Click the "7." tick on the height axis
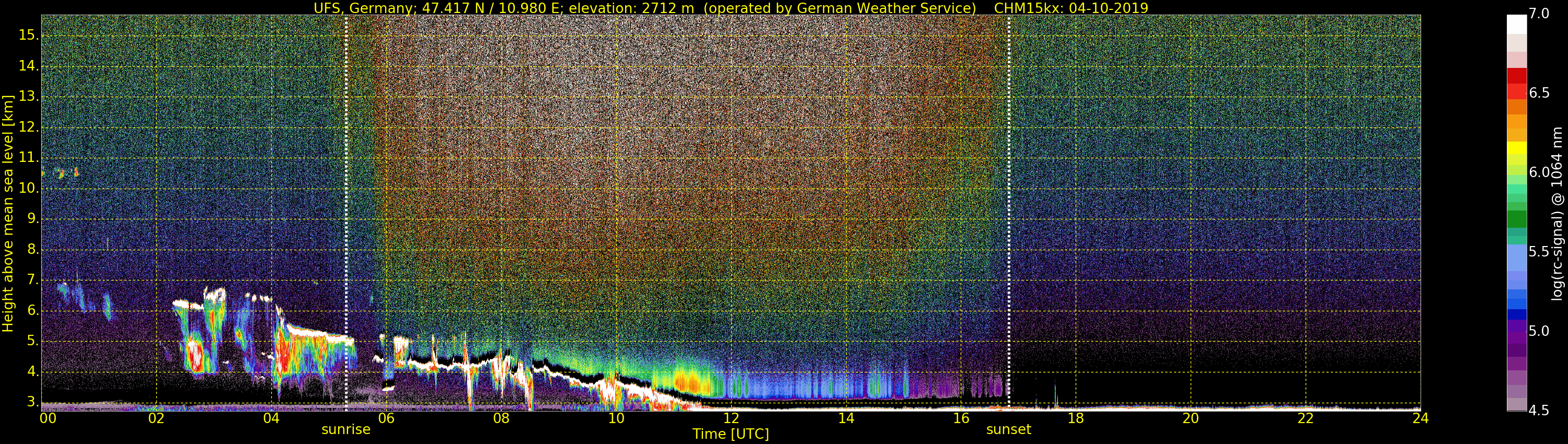The width and height of the screenshot is (1568, 444). point(33,281)
